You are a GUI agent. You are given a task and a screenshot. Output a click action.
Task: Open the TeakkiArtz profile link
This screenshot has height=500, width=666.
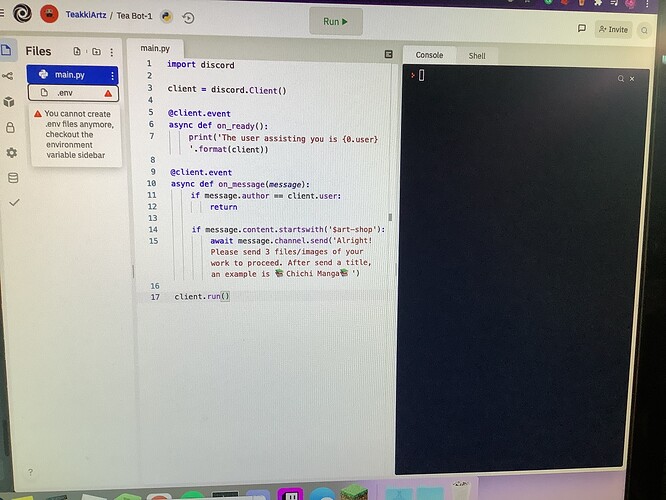(86, 15)
